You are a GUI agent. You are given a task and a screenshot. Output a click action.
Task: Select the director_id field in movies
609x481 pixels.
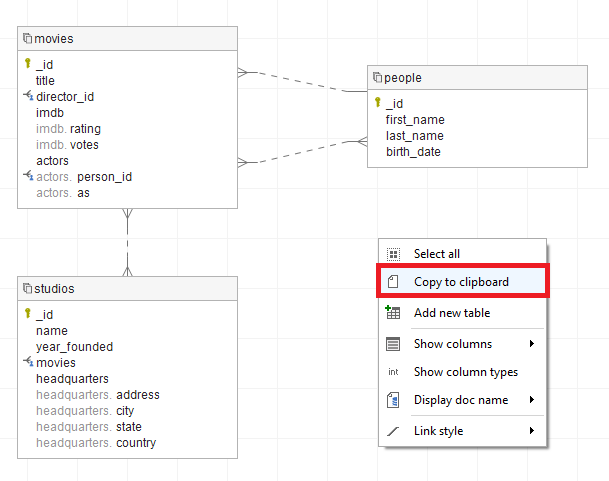pos(65,97)
